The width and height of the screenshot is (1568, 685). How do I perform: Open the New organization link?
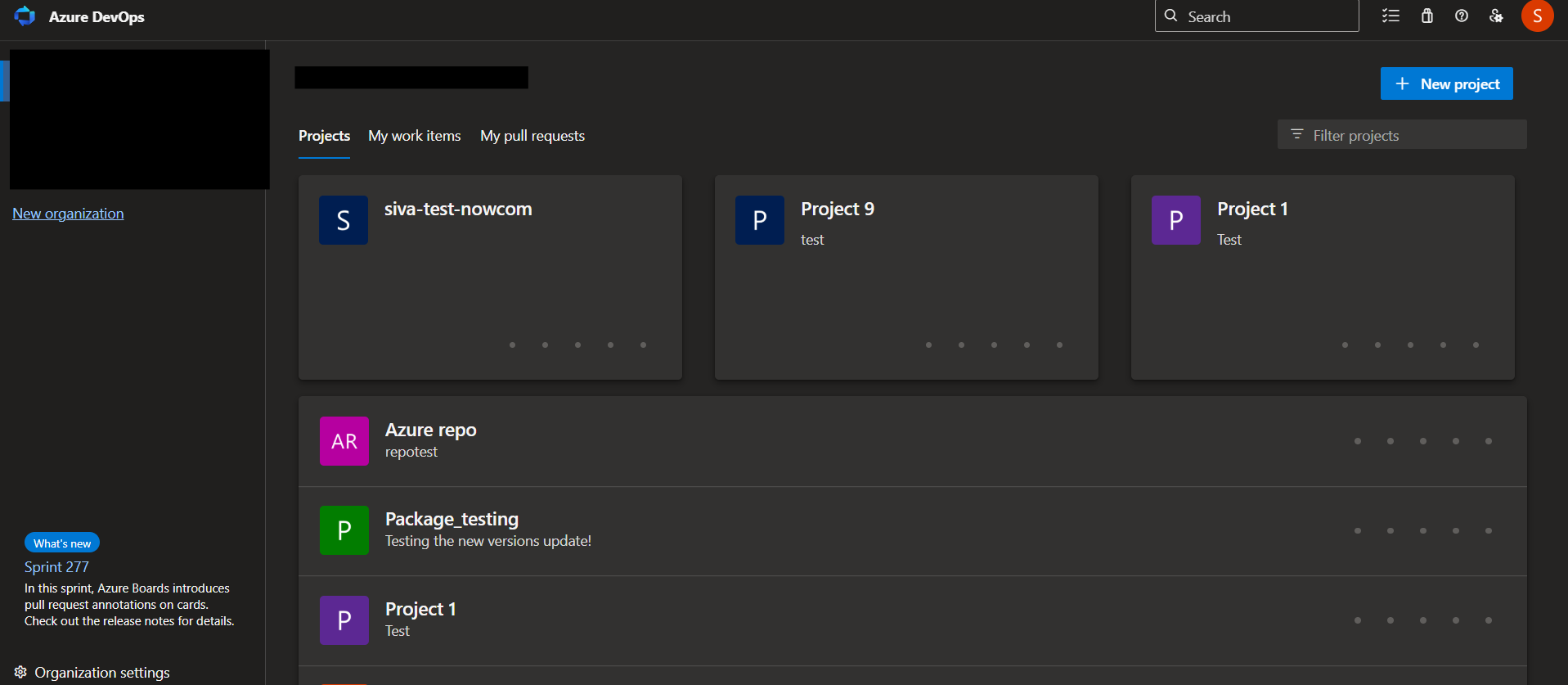tap(68, 214)
